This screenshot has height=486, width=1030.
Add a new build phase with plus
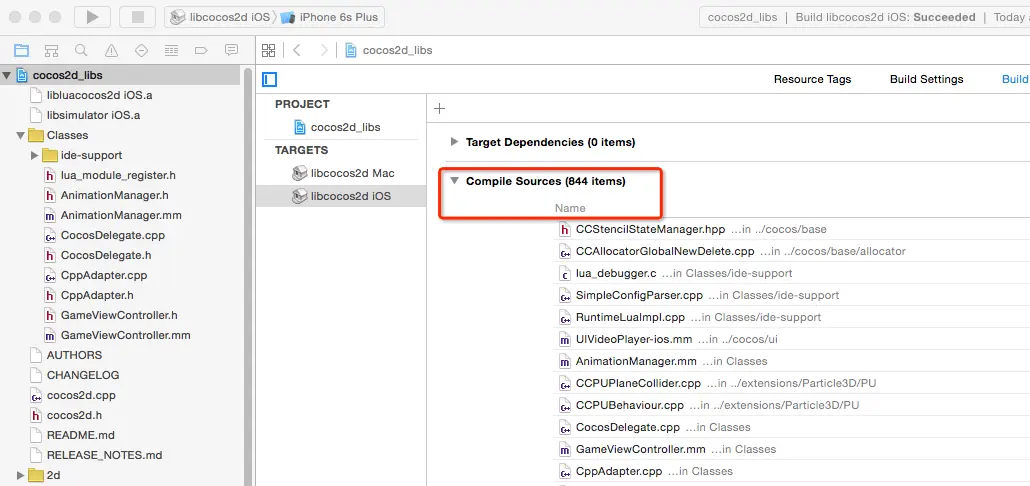440,108
